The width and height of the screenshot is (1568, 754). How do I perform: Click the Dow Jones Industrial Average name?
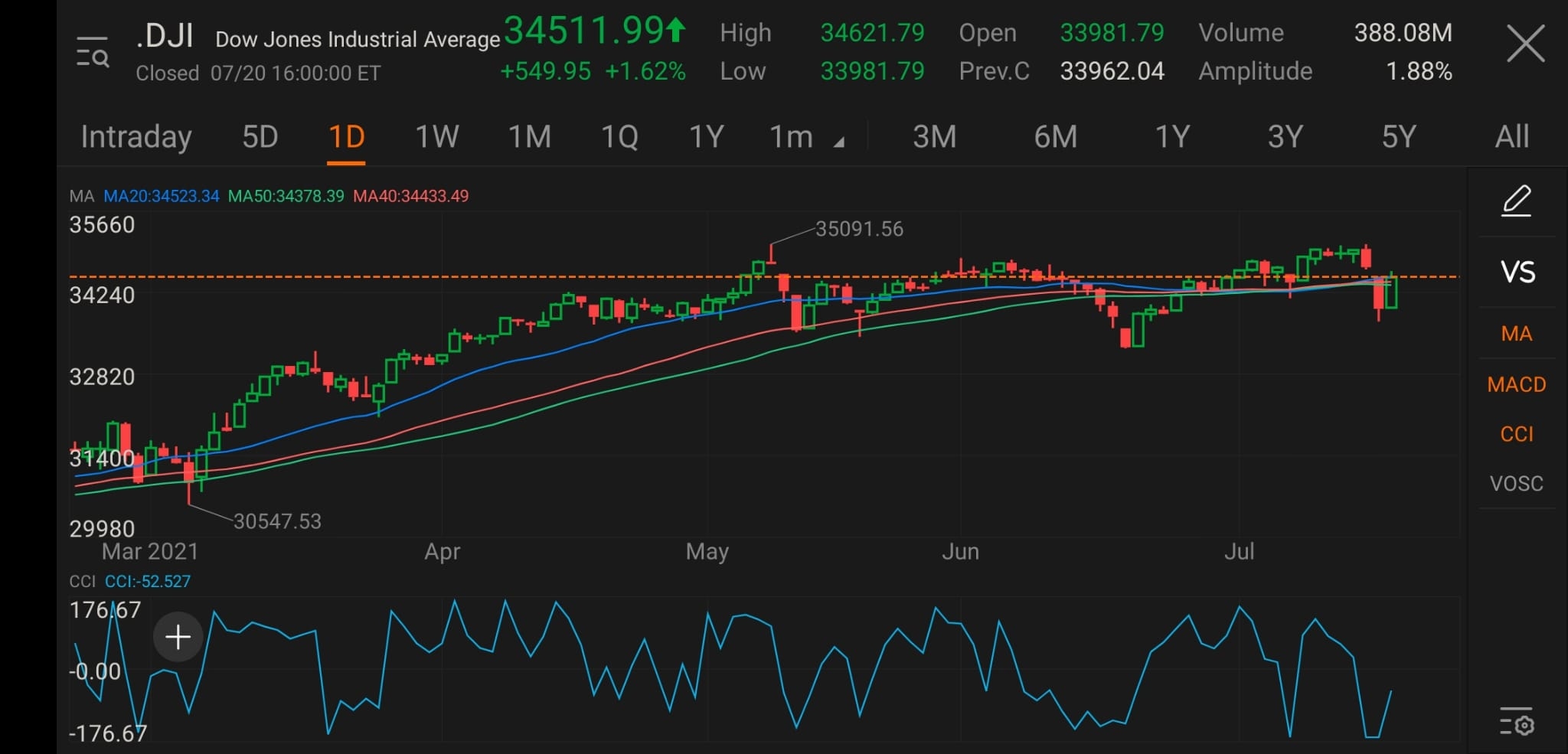(x=358, y=39)
